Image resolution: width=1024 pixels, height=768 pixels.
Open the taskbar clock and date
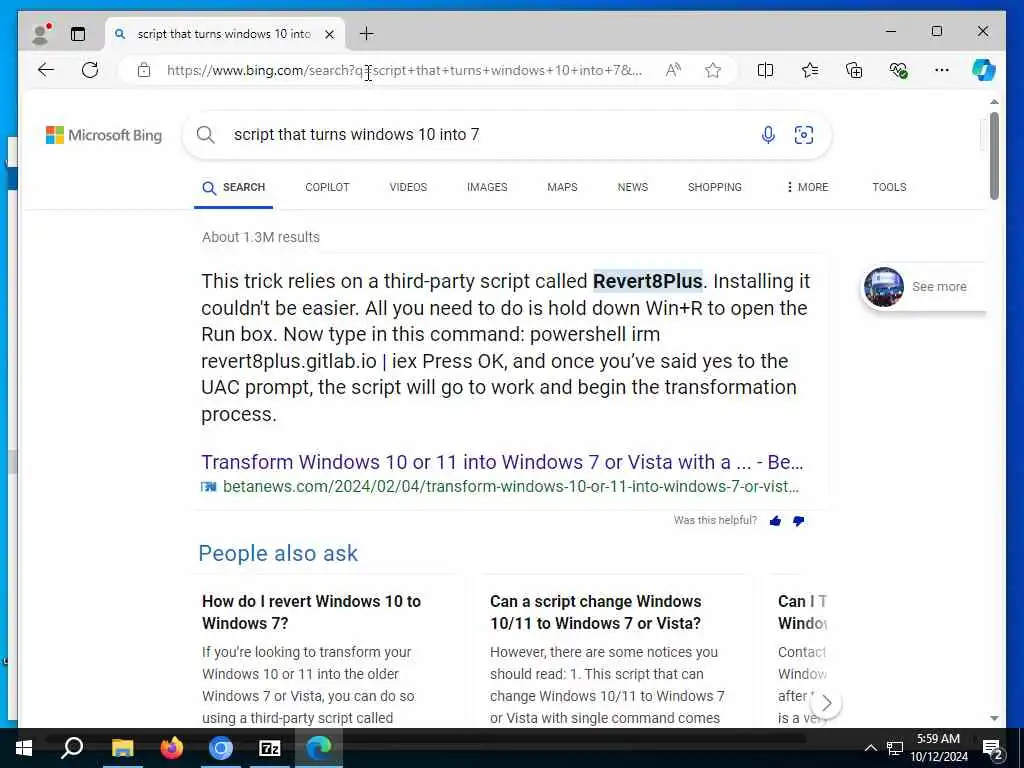click(x=938, y=748)
